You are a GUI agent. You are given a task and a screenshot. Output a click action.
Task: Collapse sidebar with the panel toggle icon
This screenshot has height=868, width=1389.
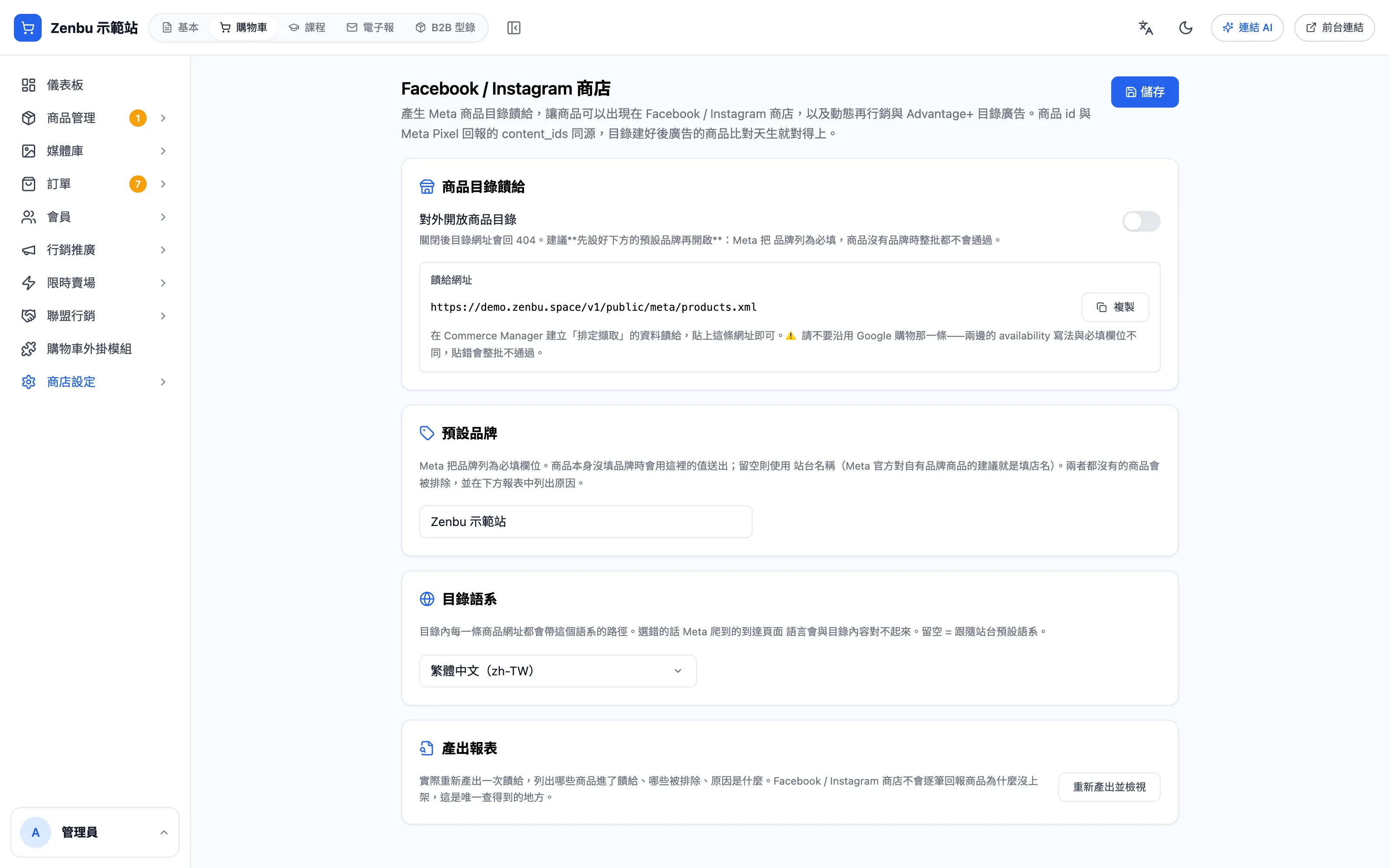(x=513, y=27)
